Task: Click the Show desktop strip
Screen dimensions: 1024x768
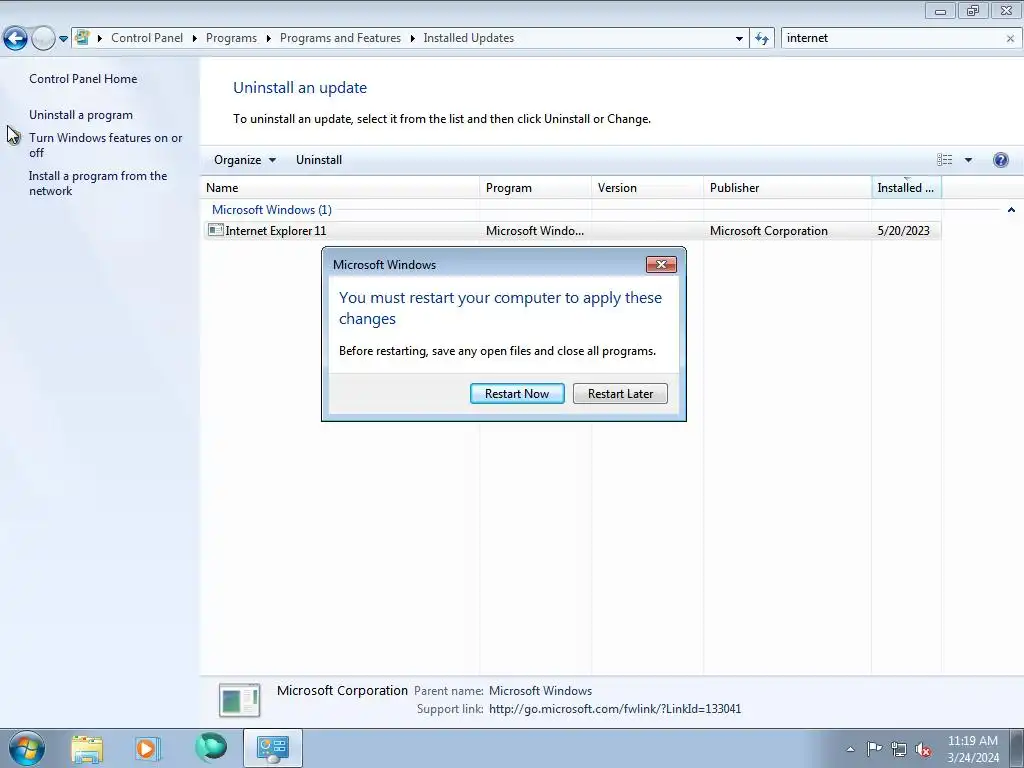Action: [x=1017, y=748]
